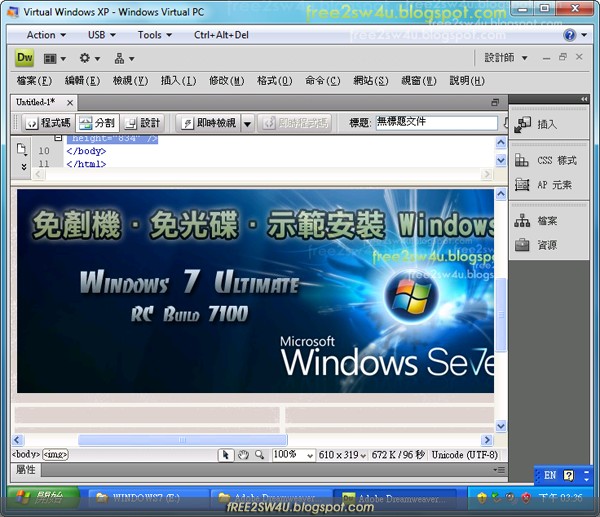600x517 pixels.
Task: Click the design view scroll down arrow
Action: pos(501,426)
